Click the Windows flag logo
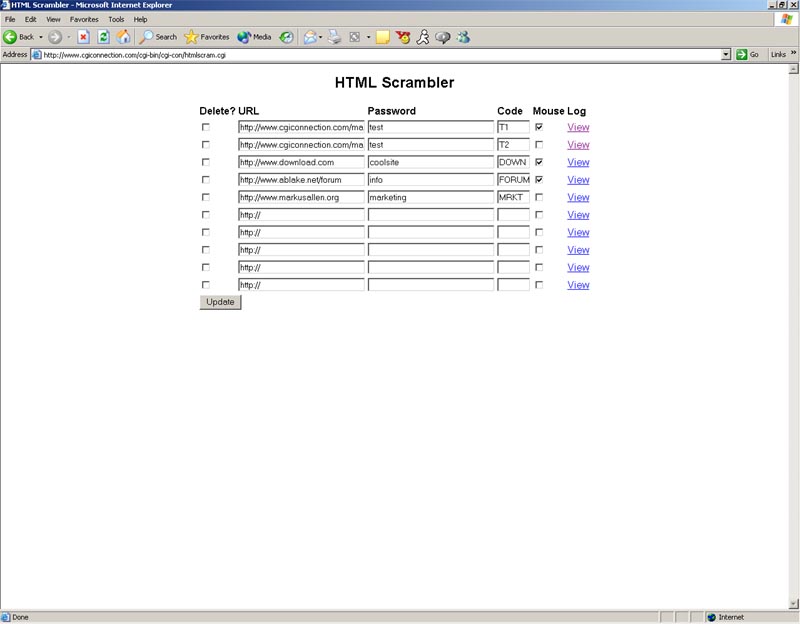 [786, 19]
